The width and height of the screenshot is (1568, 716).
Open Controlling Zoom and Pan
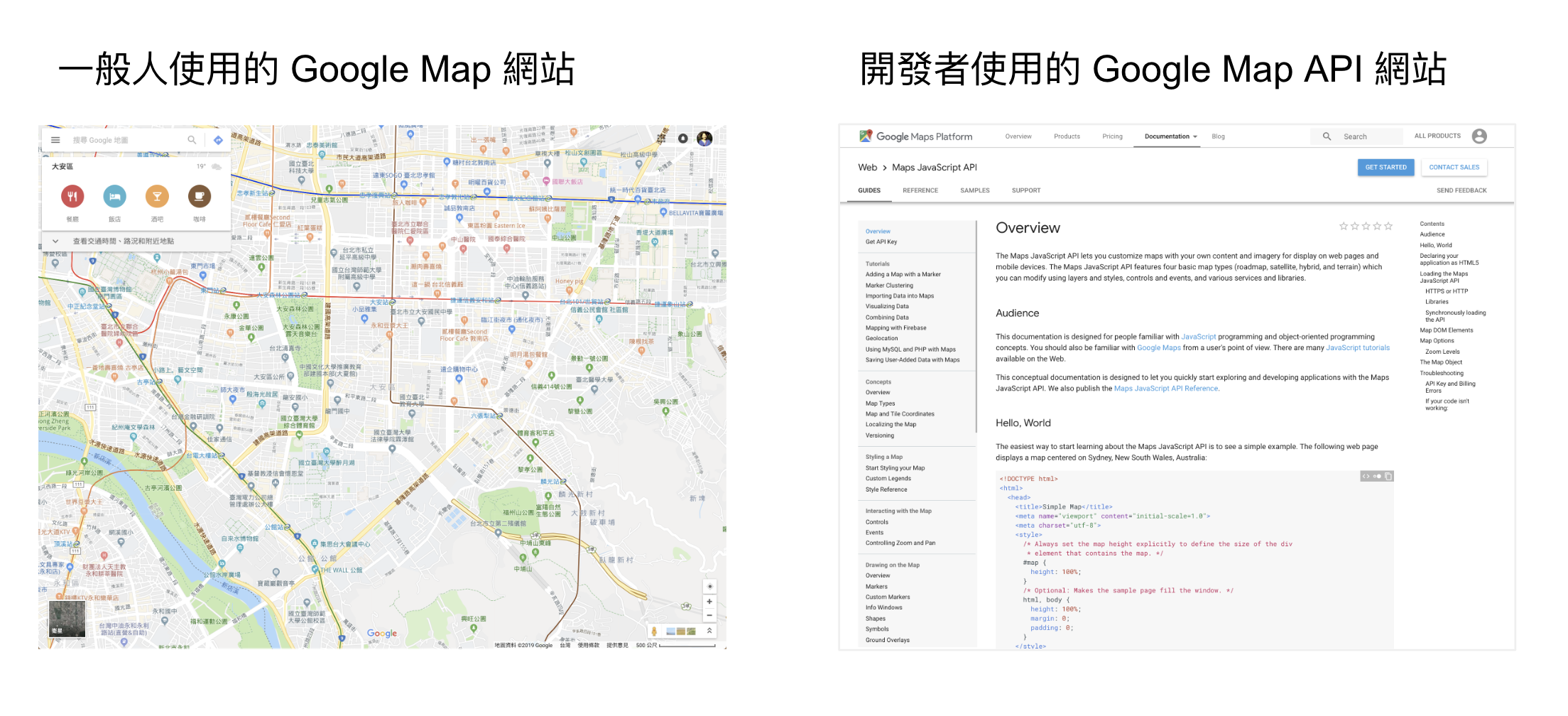click(900, 543)
